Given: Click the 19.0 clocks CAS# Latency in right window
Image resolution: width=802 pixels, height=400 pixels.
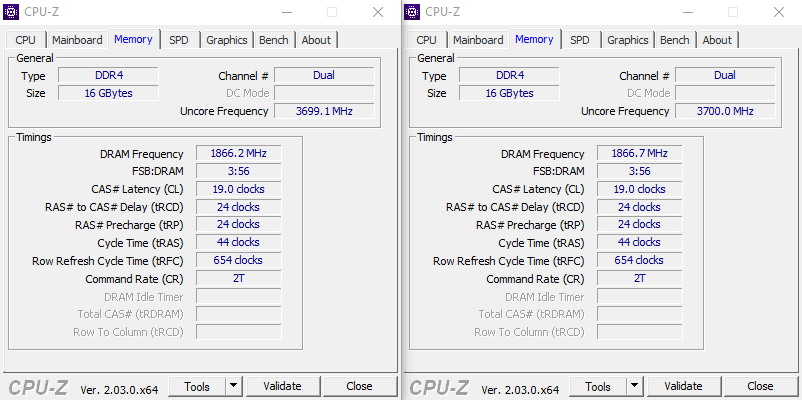Looking at the screenshot, I should (640, 189).
